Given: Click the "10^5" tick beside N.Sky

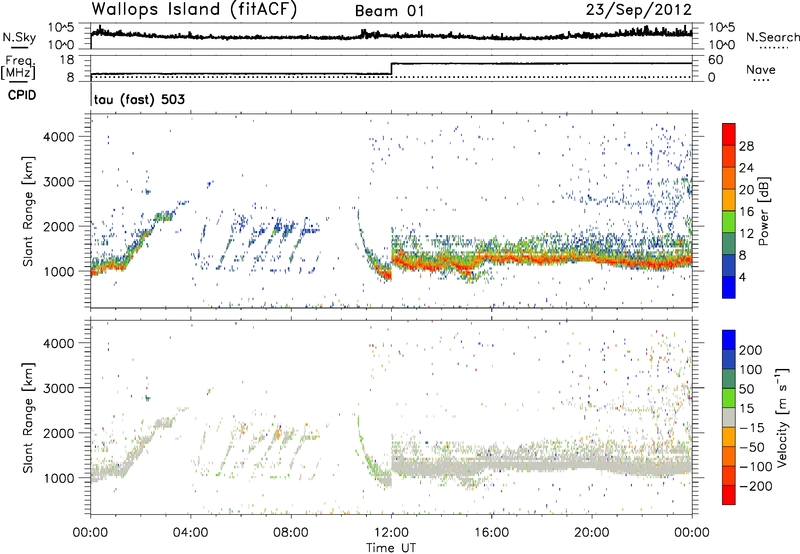Looking at the screenshot, I should tap(61, 28).
